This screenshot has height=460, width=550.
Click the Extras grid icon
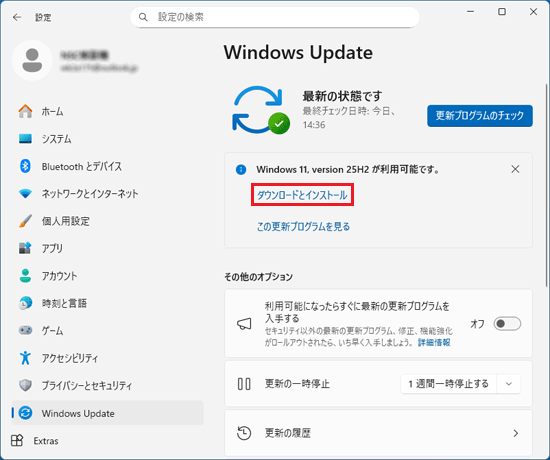click(x=17, y=440)
